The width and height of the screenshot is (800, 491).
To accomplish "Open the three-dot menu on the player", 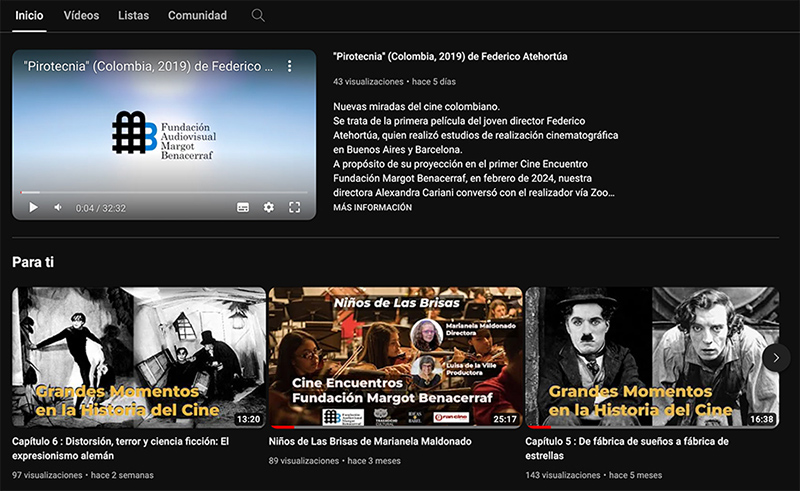I will 289,66.
